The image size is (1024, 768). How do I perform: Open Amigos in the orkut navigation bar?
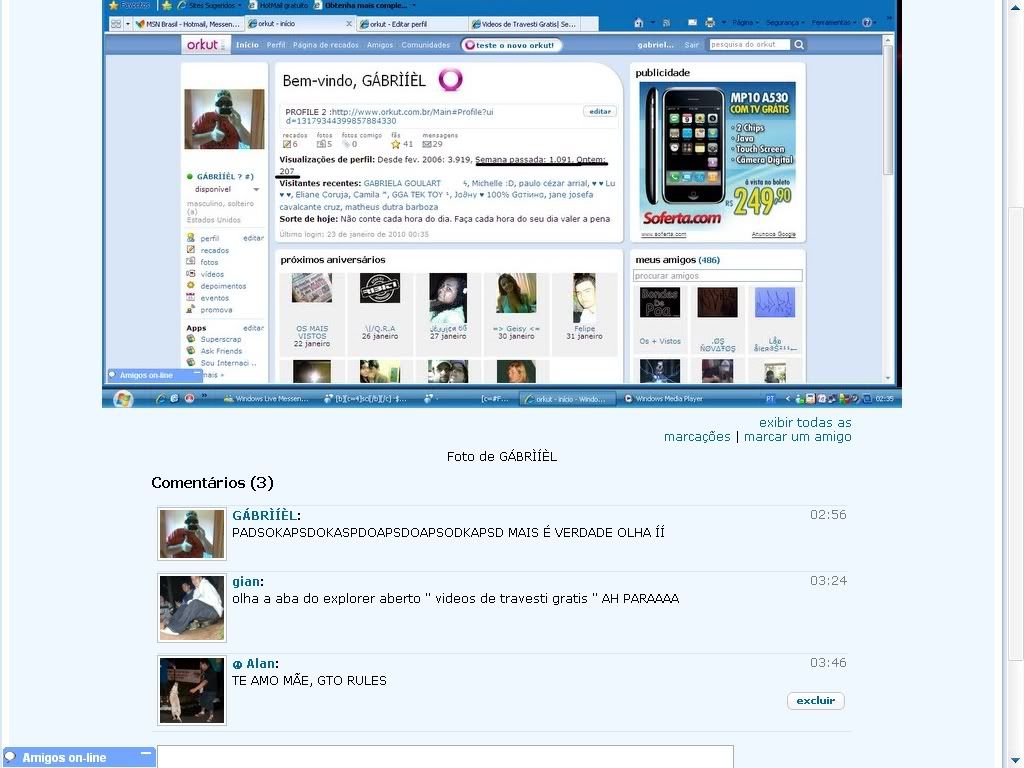pyautogui.click(x=380, y=45)
